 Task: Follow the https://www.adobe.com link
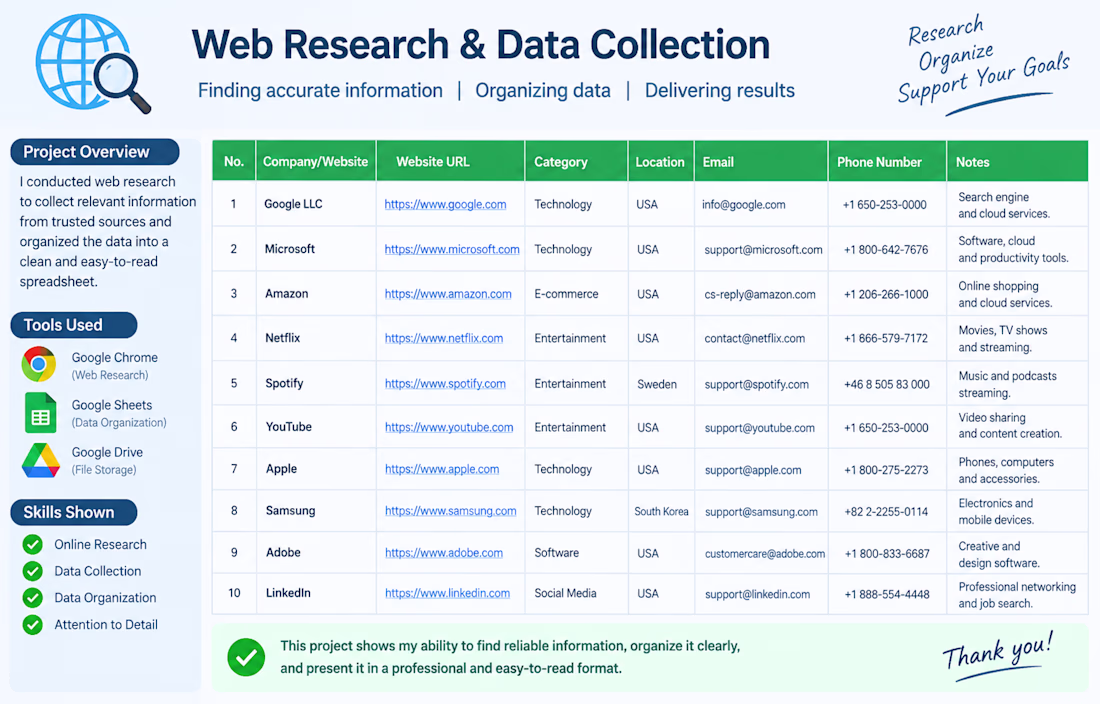443,553
